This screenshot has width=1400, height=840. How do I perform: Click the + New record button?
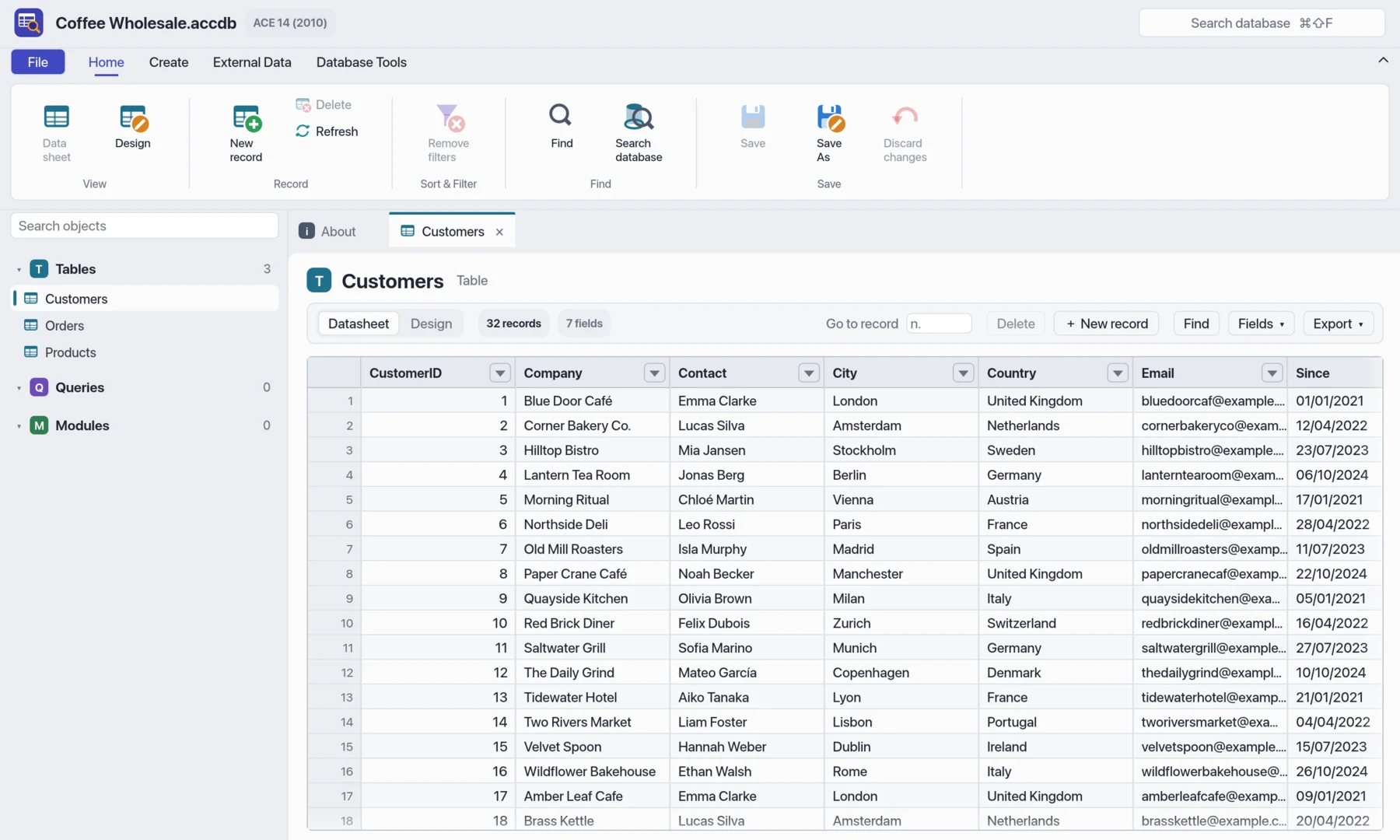coord(1107,324)
